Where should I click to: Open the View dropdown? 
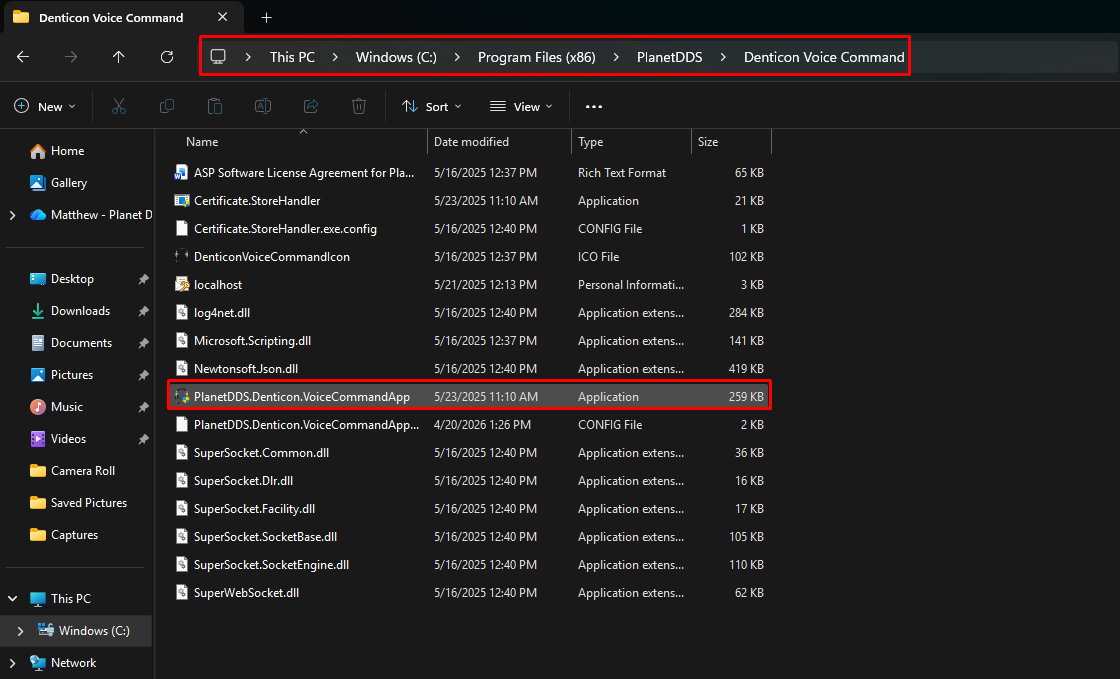coord(521,106)
